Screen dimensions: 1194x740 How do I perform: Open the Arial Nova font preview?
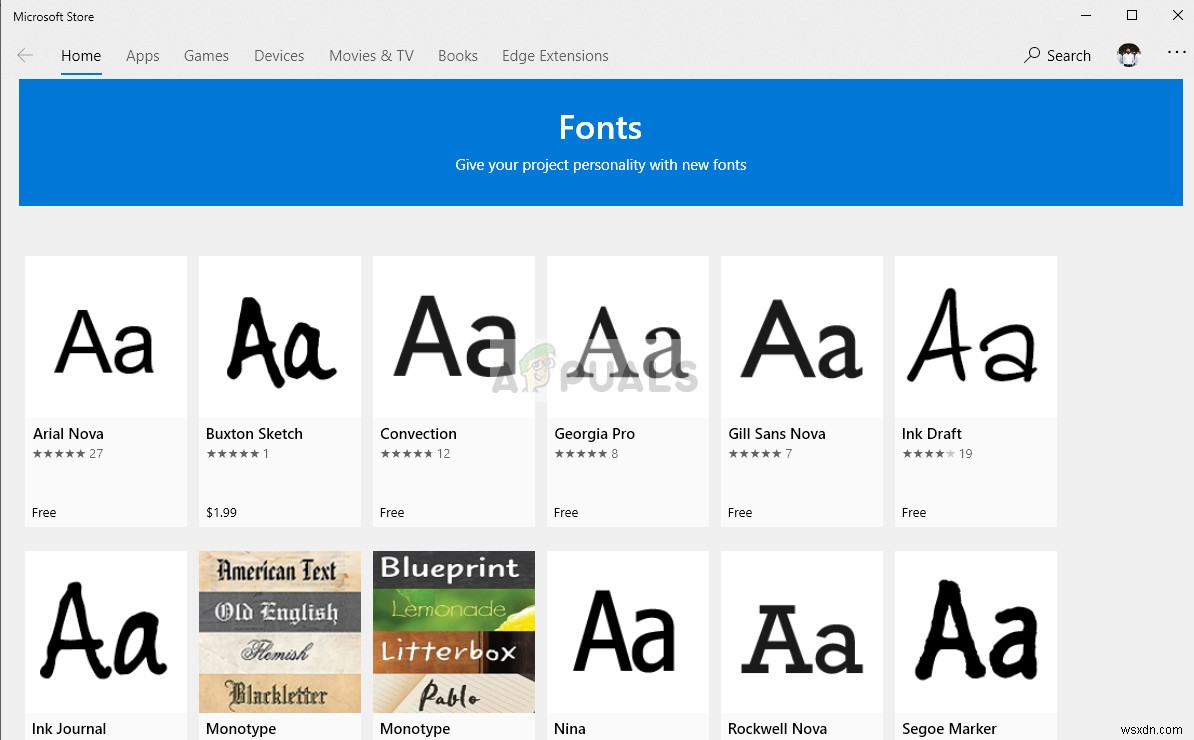point(106,337)
